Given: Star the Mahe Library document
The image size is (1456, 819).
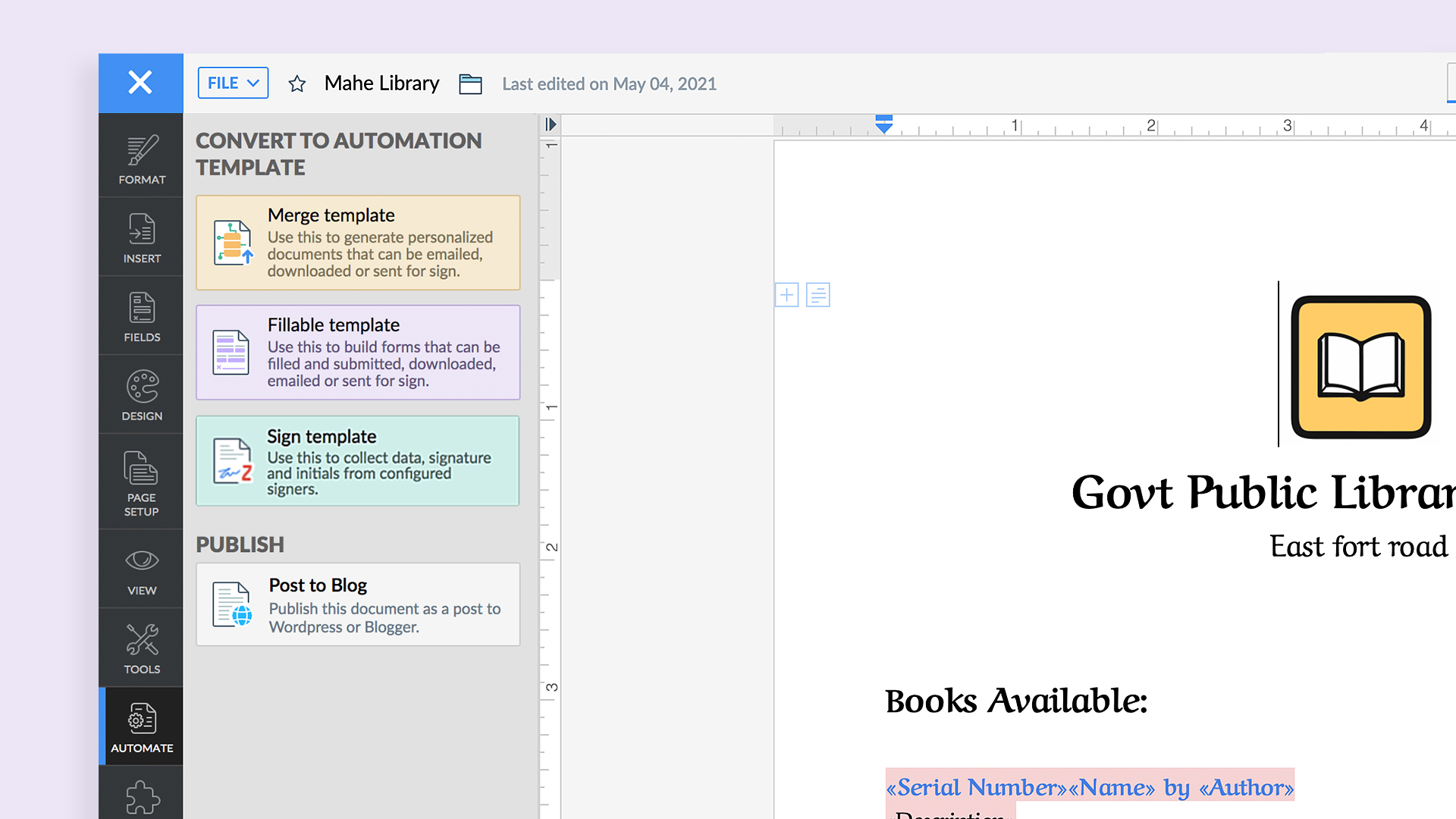Looking at the screenshot, I should [297, 83].
